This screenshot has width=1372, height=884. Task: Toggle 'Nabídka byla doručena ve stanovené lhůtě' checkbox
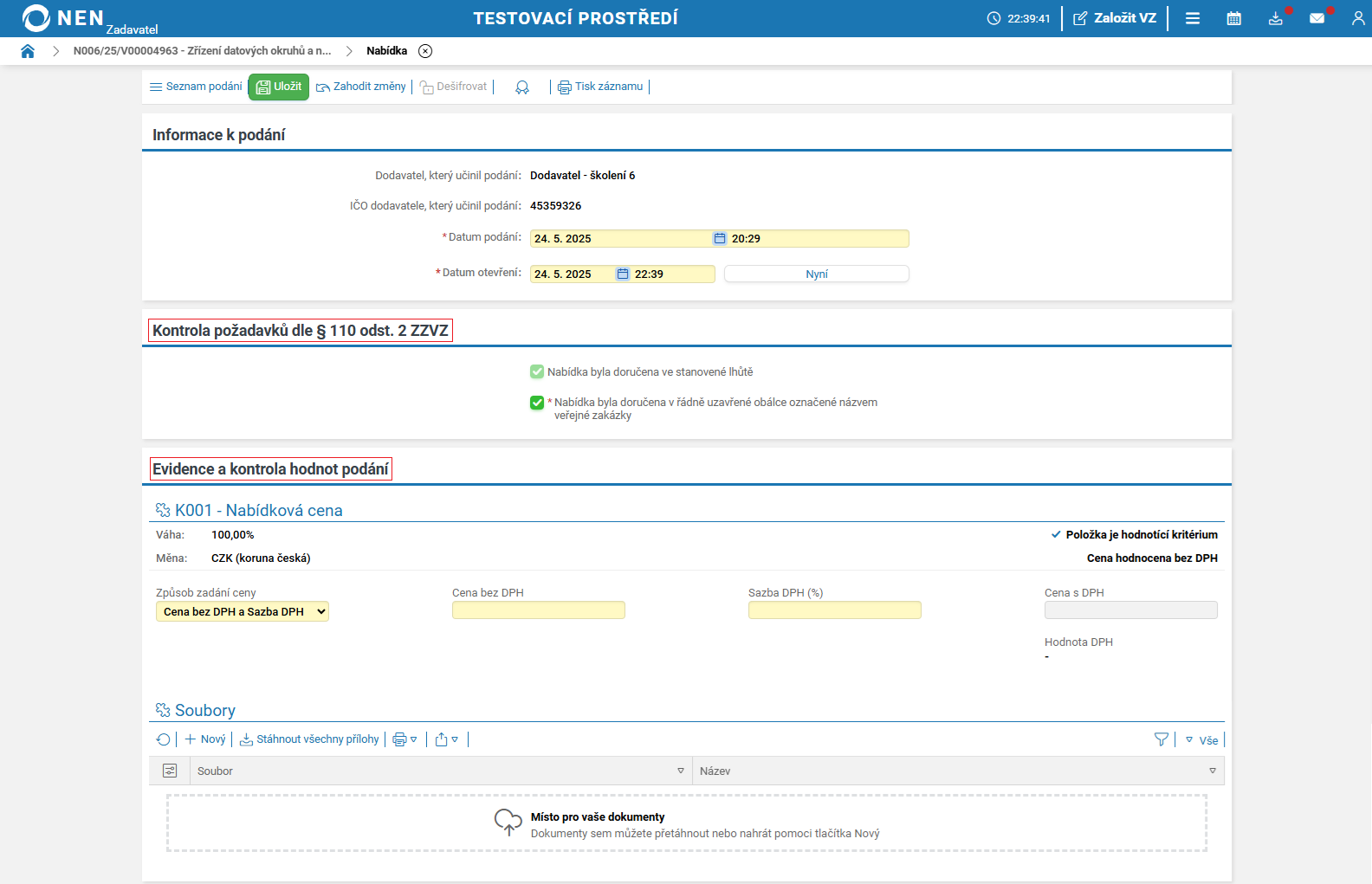(x=537, y=372)
